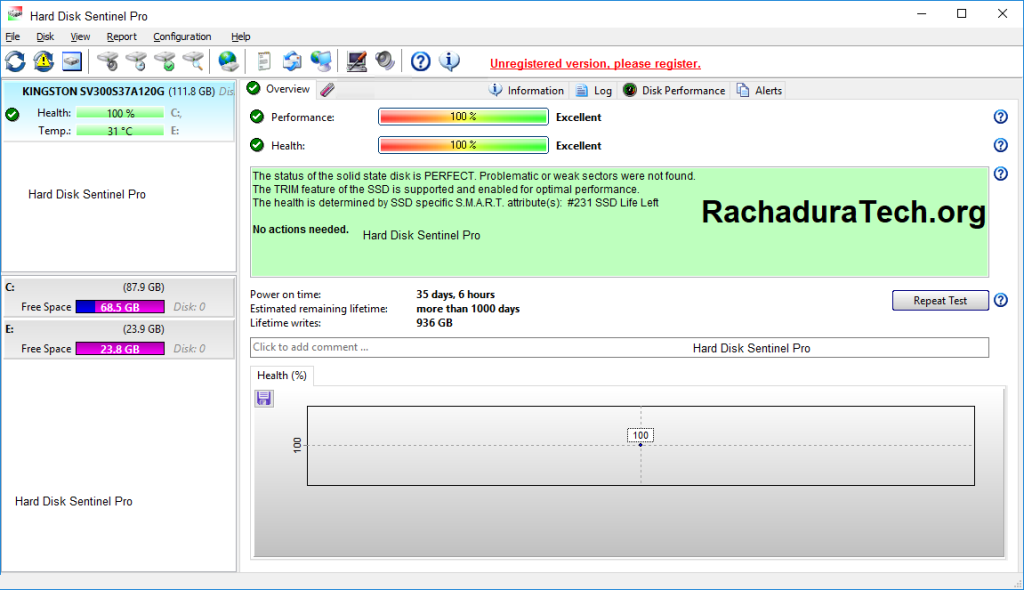The width and height of the screenshot is (1024, 590).
Task: Click the Click to add comment field
Action: pyautogui.click(x=619, y=348)
